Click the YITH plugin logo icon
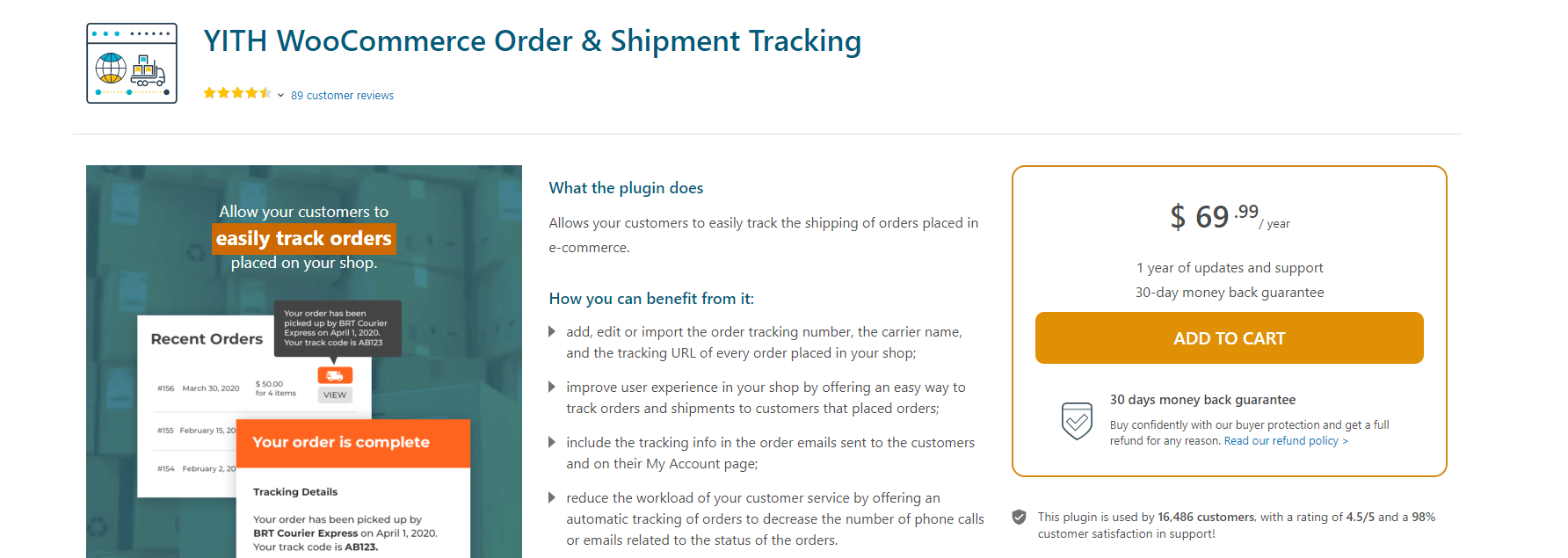 pos(131,62)
